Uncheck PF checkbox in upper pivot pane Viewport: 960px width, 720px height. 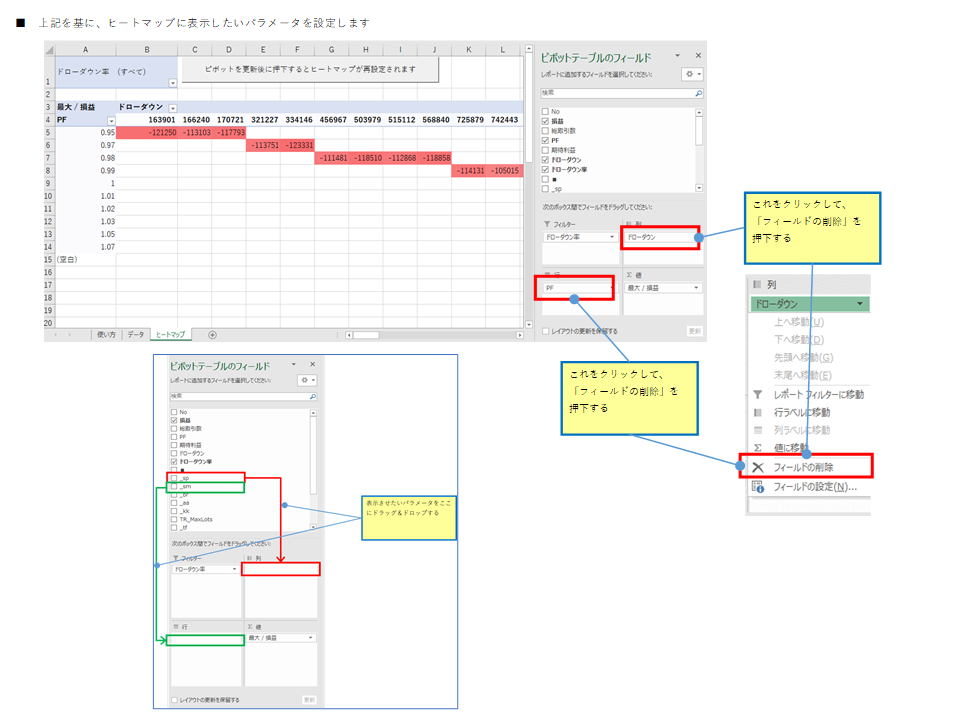point(546,141)
